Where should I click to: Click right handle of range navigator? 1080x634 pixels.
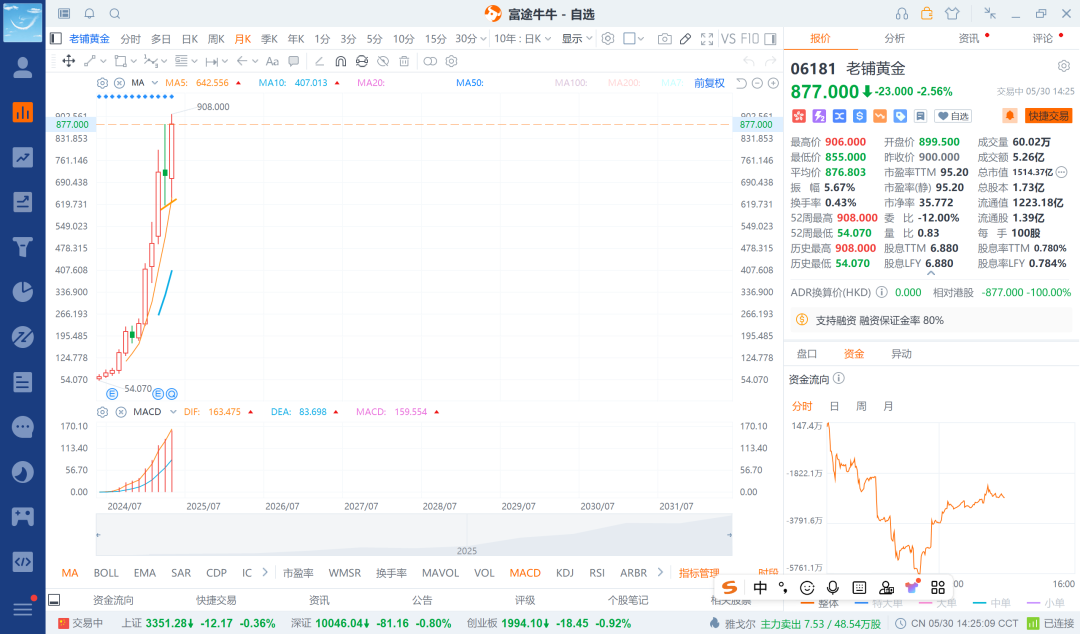click(x=730, y=535)
